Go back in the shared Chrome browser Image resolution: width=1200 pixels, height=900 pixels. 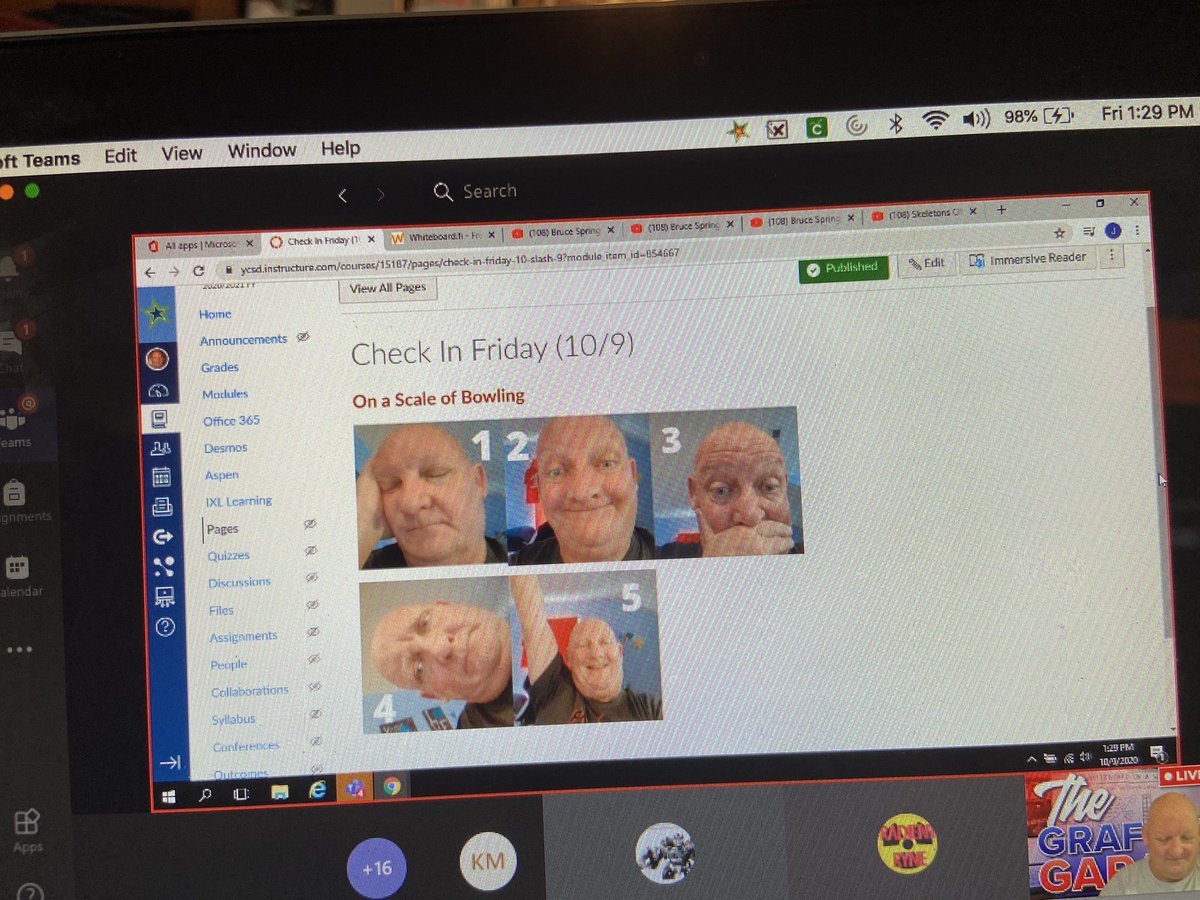[149, 272]
